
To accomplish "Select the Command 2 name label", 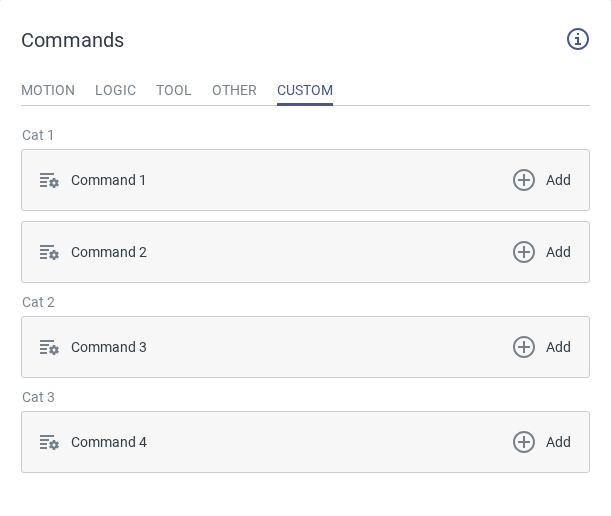I will [x=109, y=252].
